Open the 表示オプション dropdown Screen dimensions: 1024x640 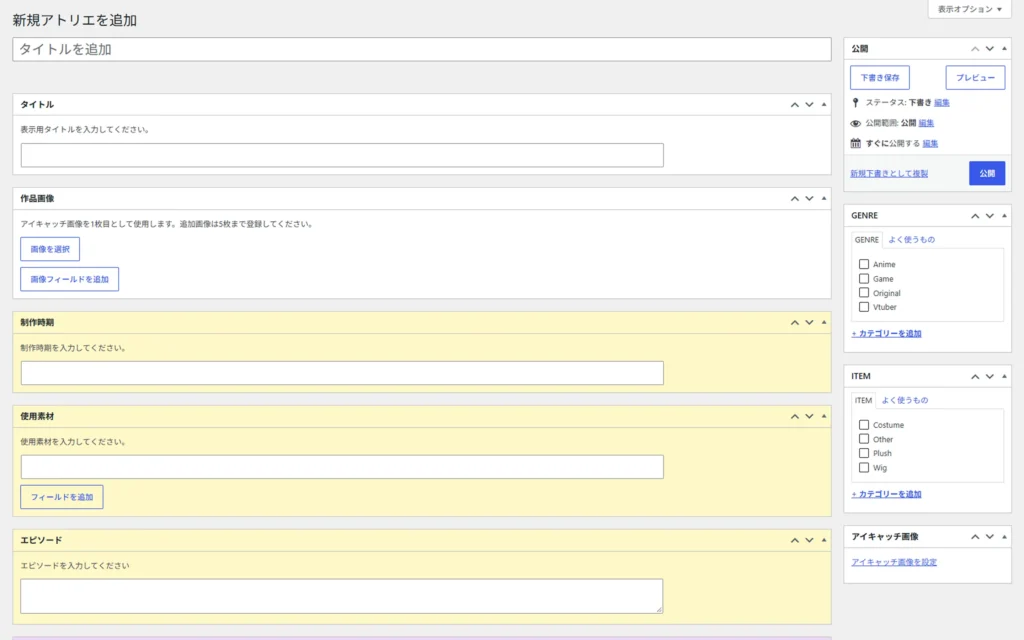coord(969,9)
